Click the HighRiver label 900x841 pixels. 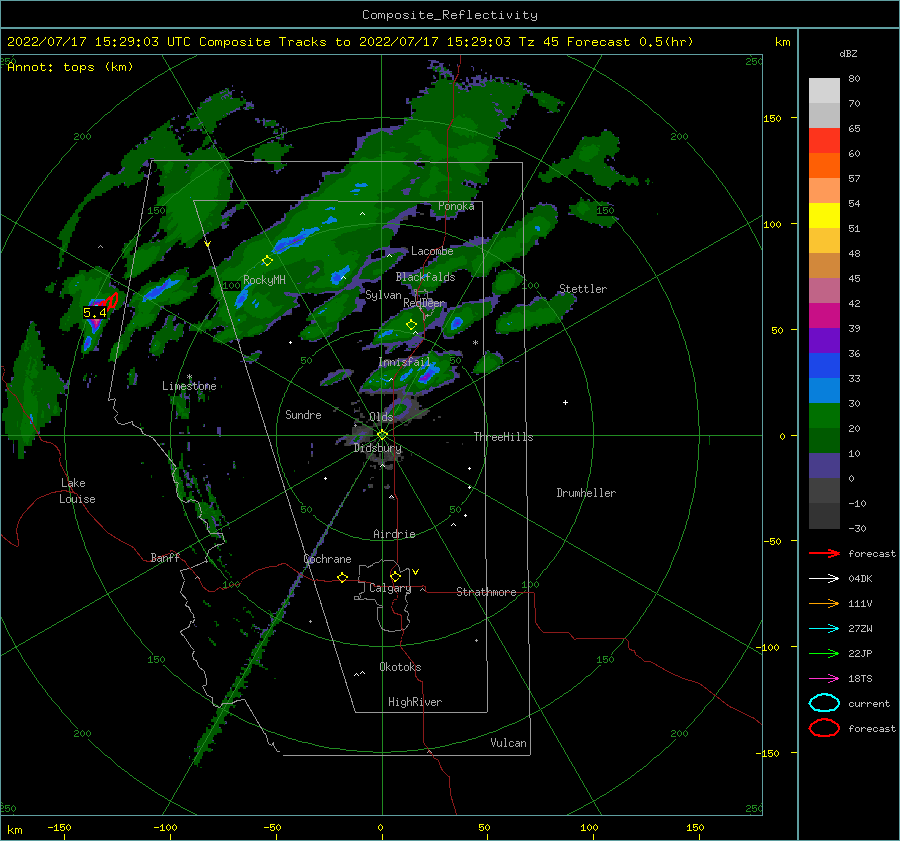pos(415,702)
